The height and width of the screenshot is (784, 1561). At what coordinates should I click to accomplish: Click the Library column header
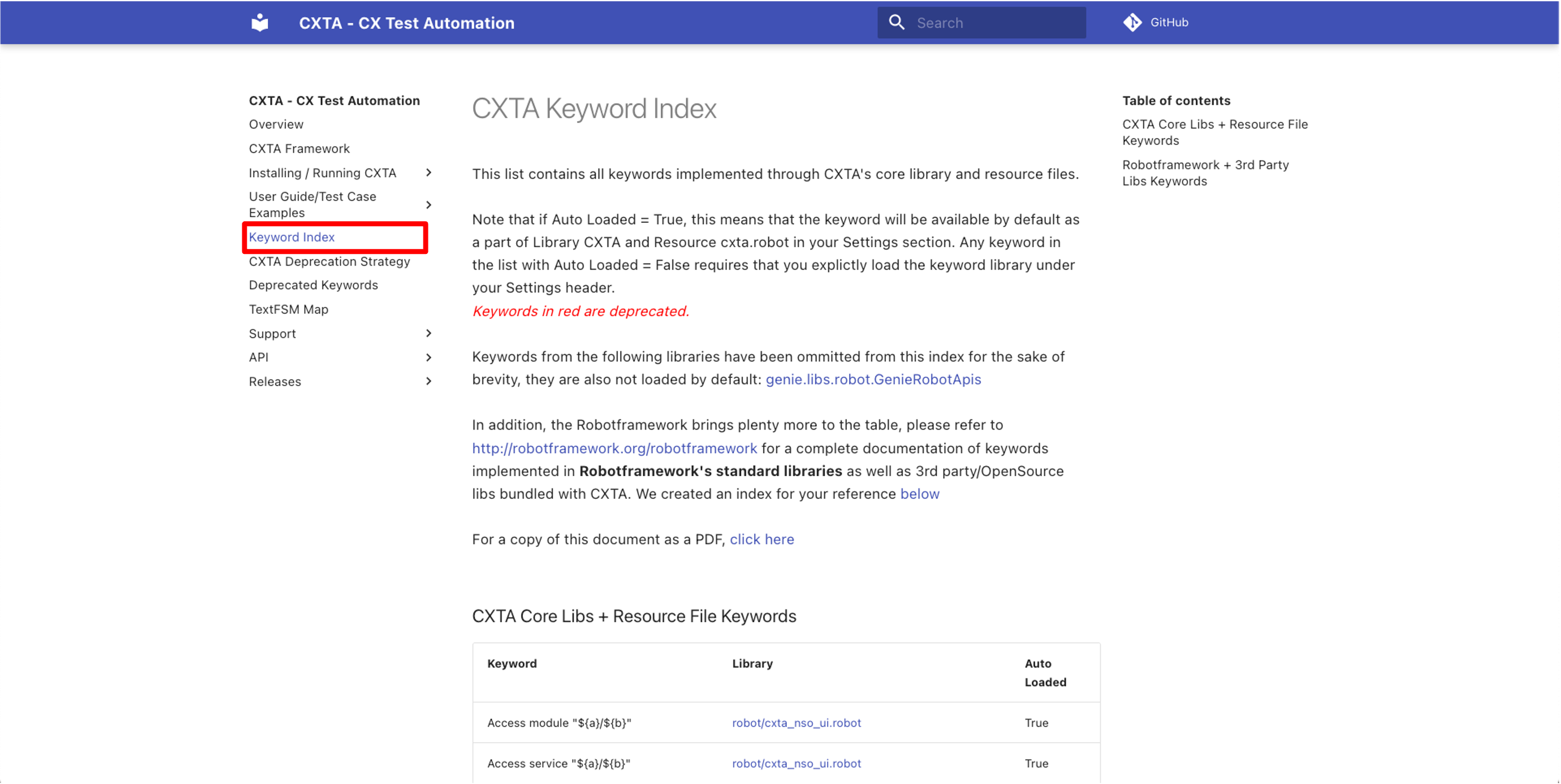click(752, 663)
